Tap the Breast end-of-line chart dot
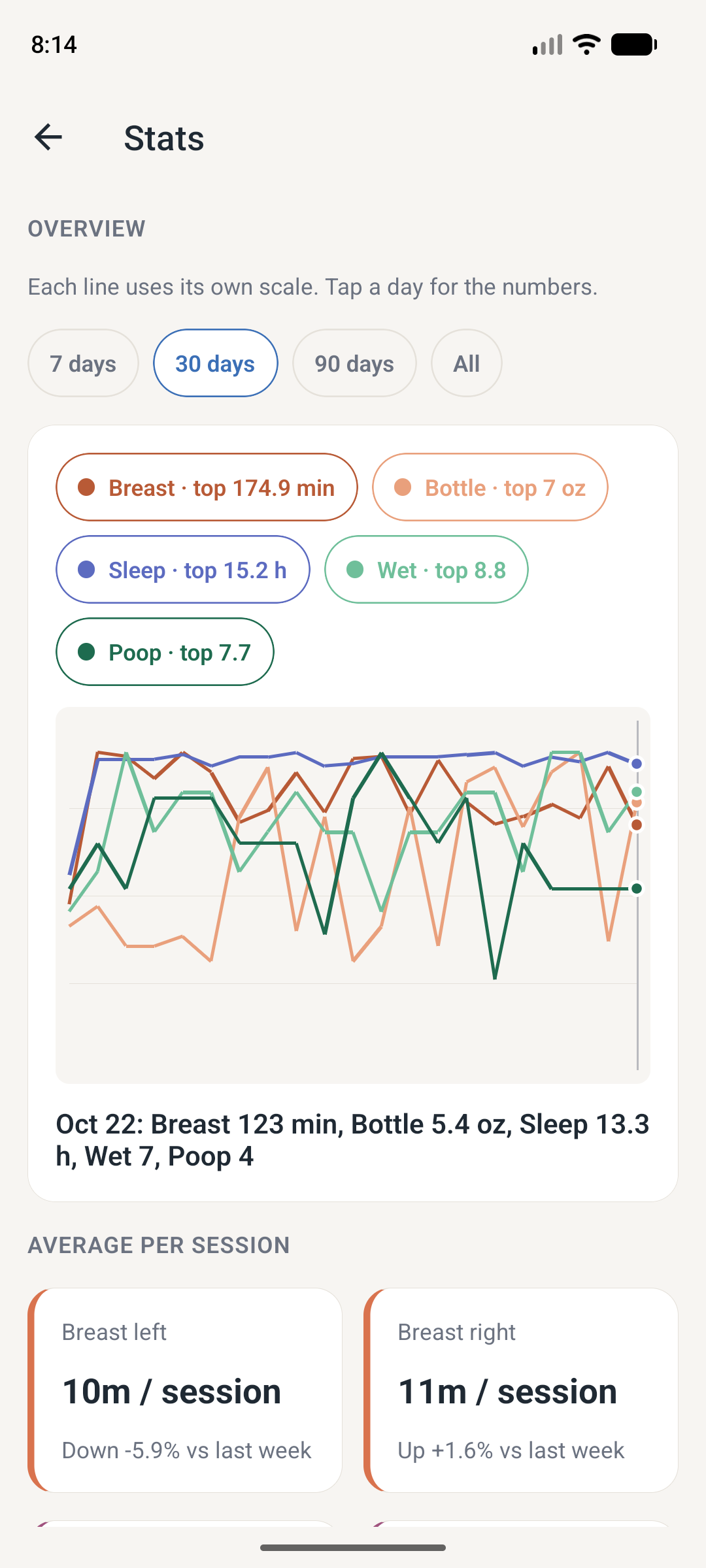The width and height of the screenshot is (706, 1568). click(637, 825)
